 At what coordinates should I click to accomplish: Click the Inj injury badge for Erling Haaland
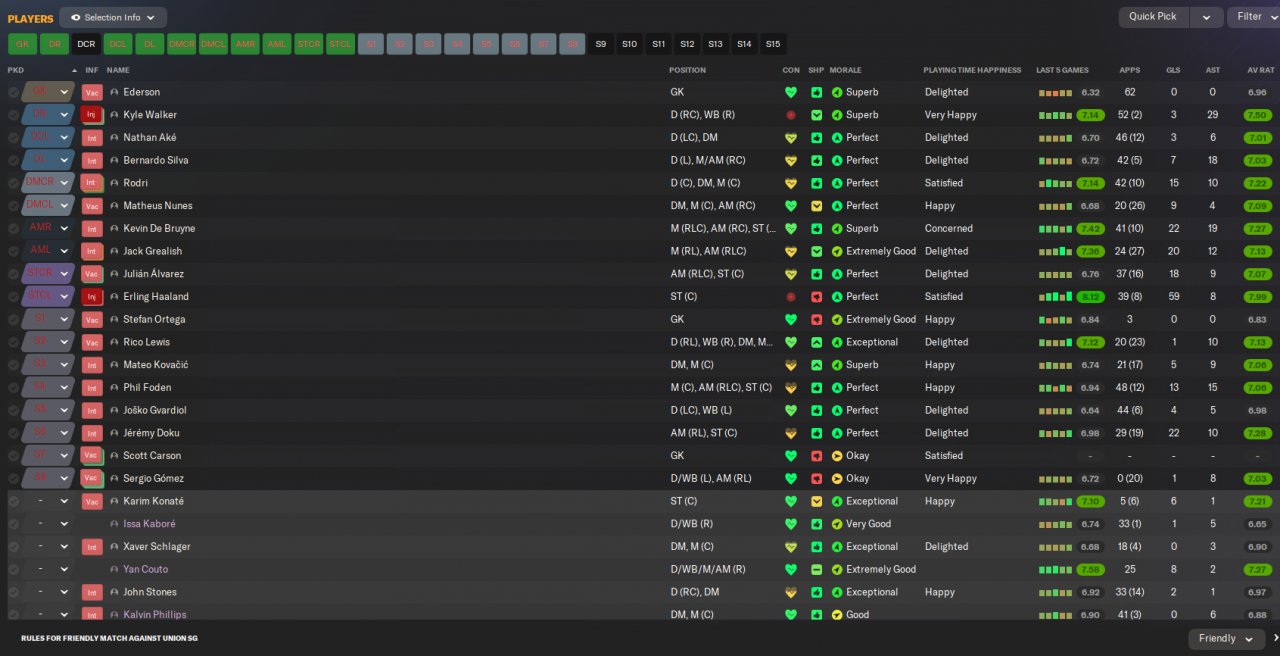click(92, 297)
